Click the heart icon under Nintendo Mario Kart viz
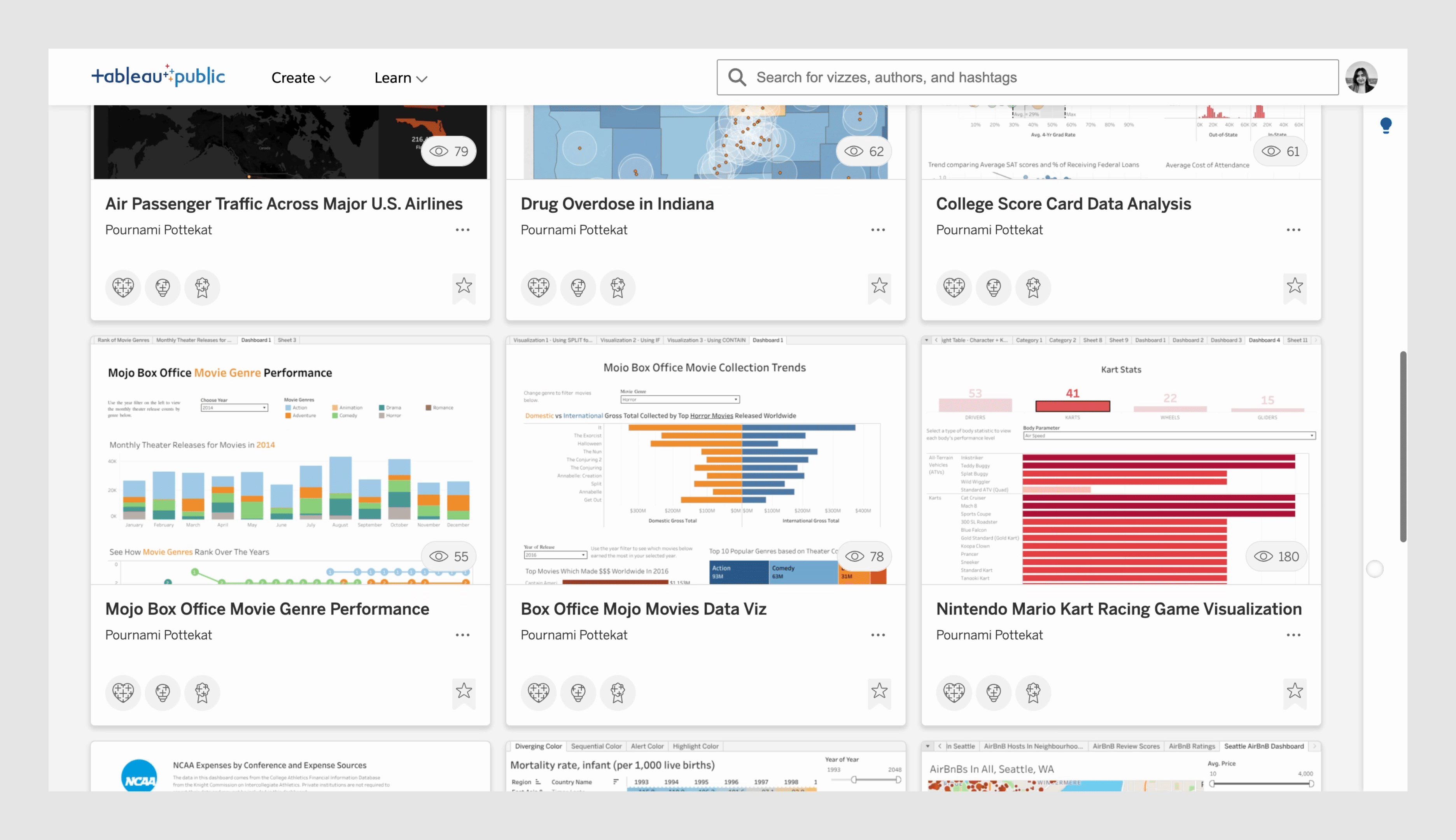Viewport: 1456px width, 840px height. [954, 692]
